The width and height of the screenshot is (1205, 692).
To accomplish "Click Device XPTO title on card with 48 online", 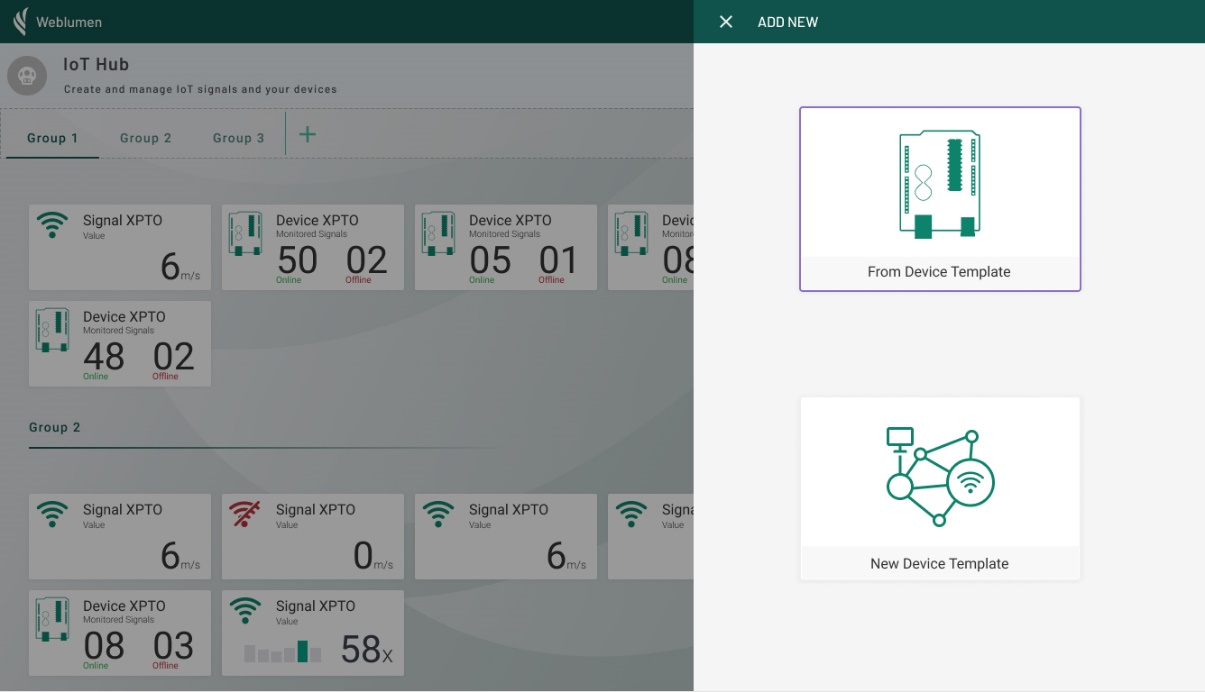I will click(124, 316).
